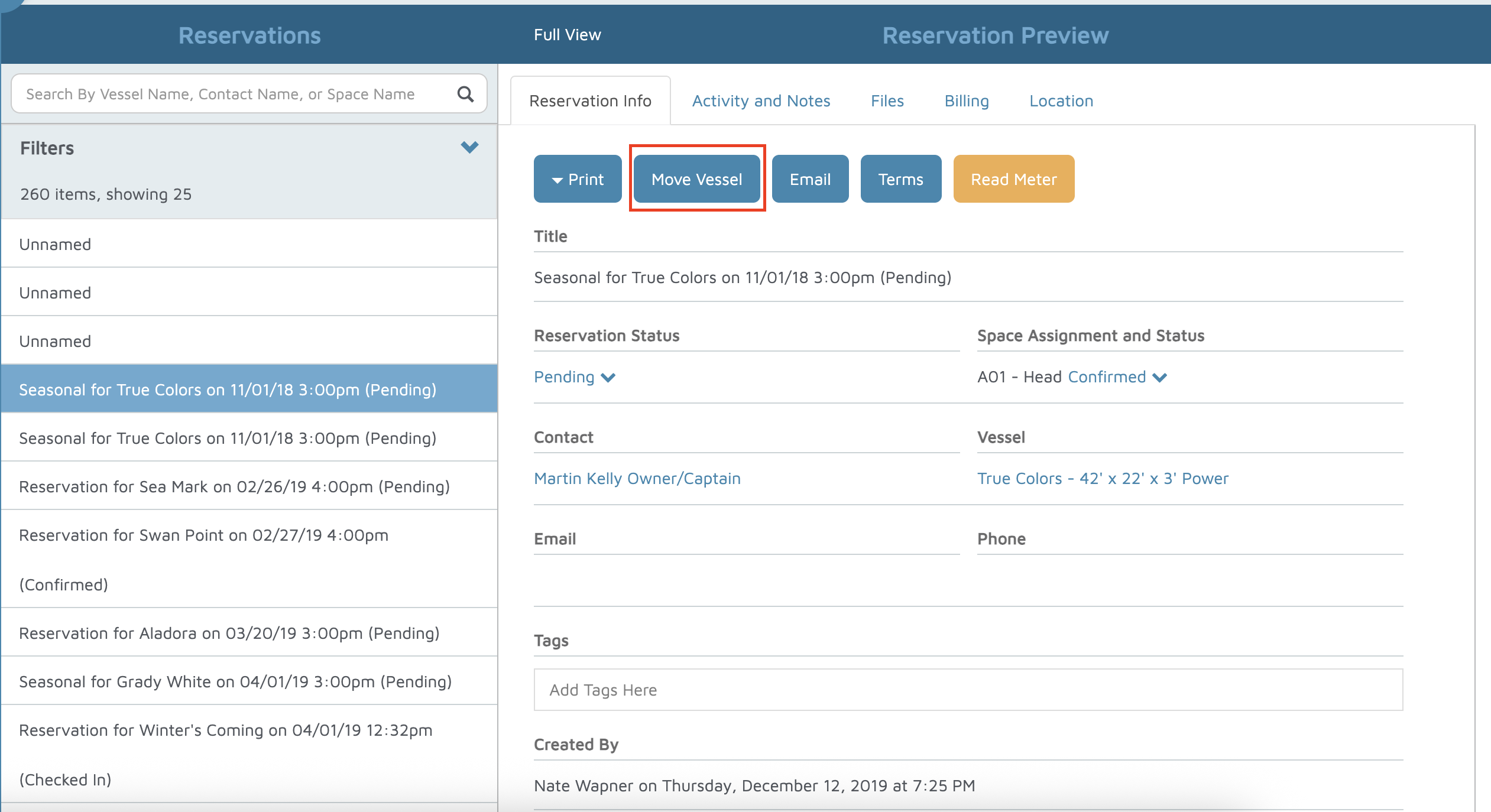Switch to Full View
The image size is (1491, 812).
pos(567,35)
